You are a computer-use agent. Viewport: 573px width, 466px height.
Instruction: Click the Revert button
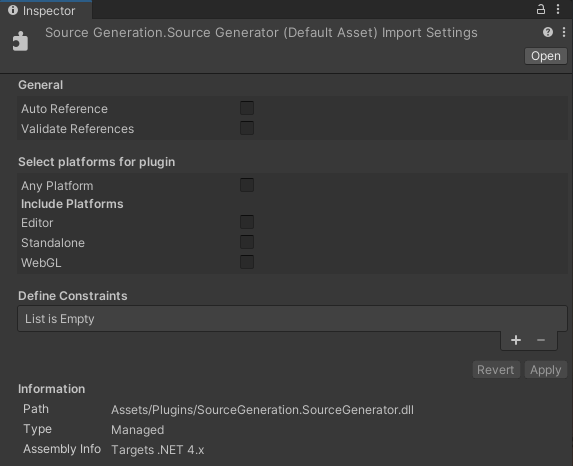[496, 370]
